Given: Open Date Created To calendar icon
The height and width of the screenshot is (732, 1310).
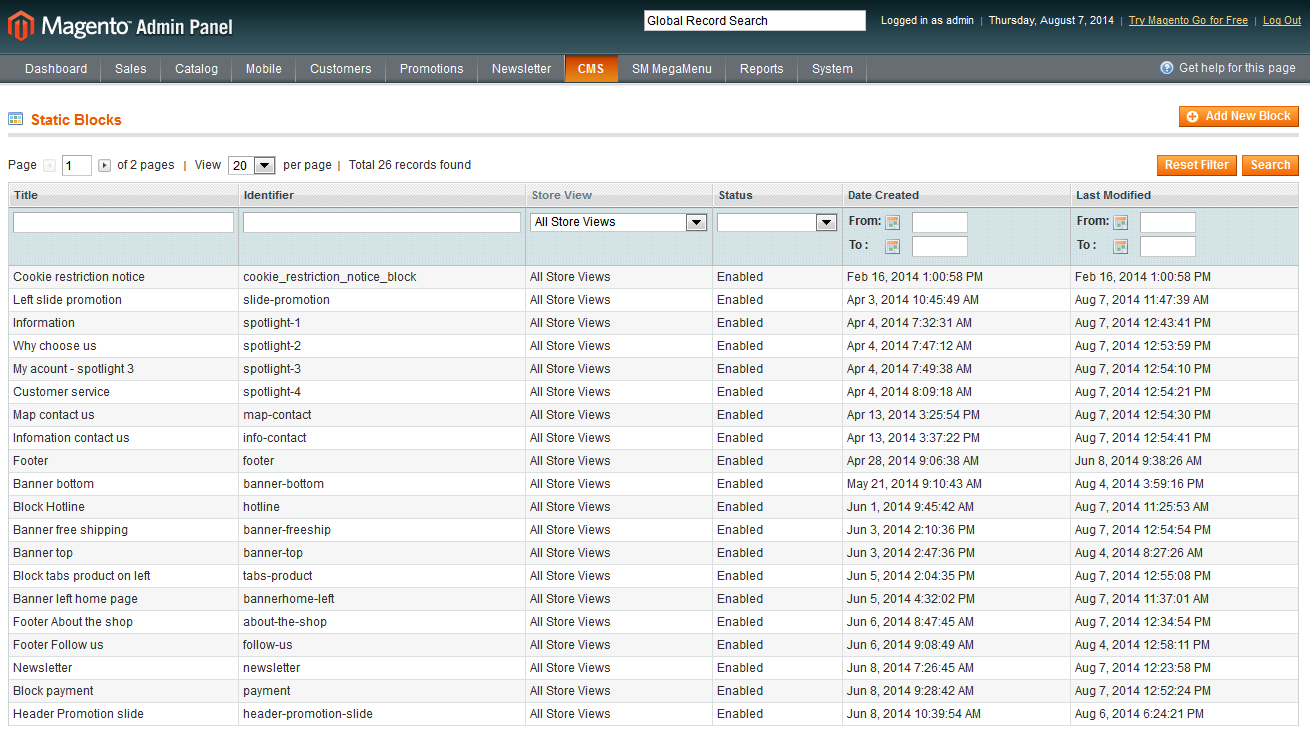Looking at the screenshot, I should pyautogui.click(x=893, y=246).
